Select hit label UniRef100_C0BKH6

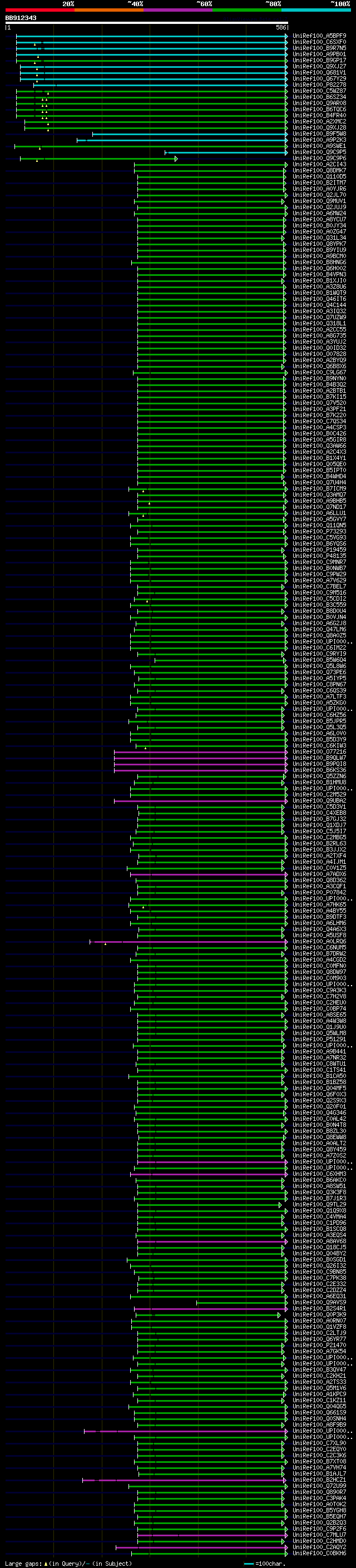[319, 1554]
